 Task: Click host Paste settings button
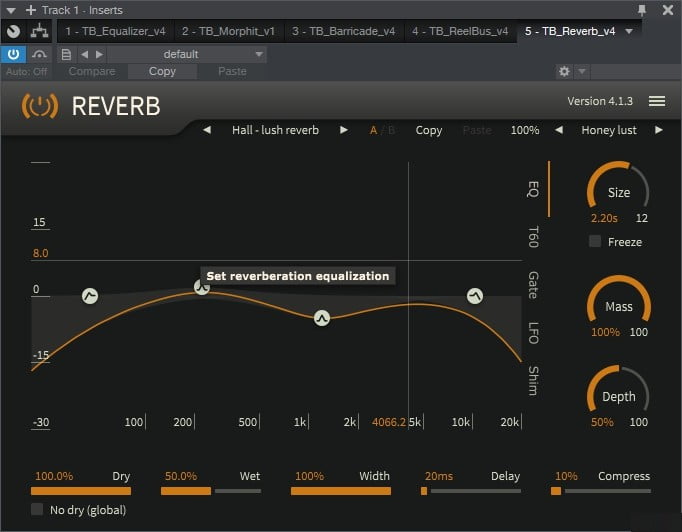coord(232,71)
